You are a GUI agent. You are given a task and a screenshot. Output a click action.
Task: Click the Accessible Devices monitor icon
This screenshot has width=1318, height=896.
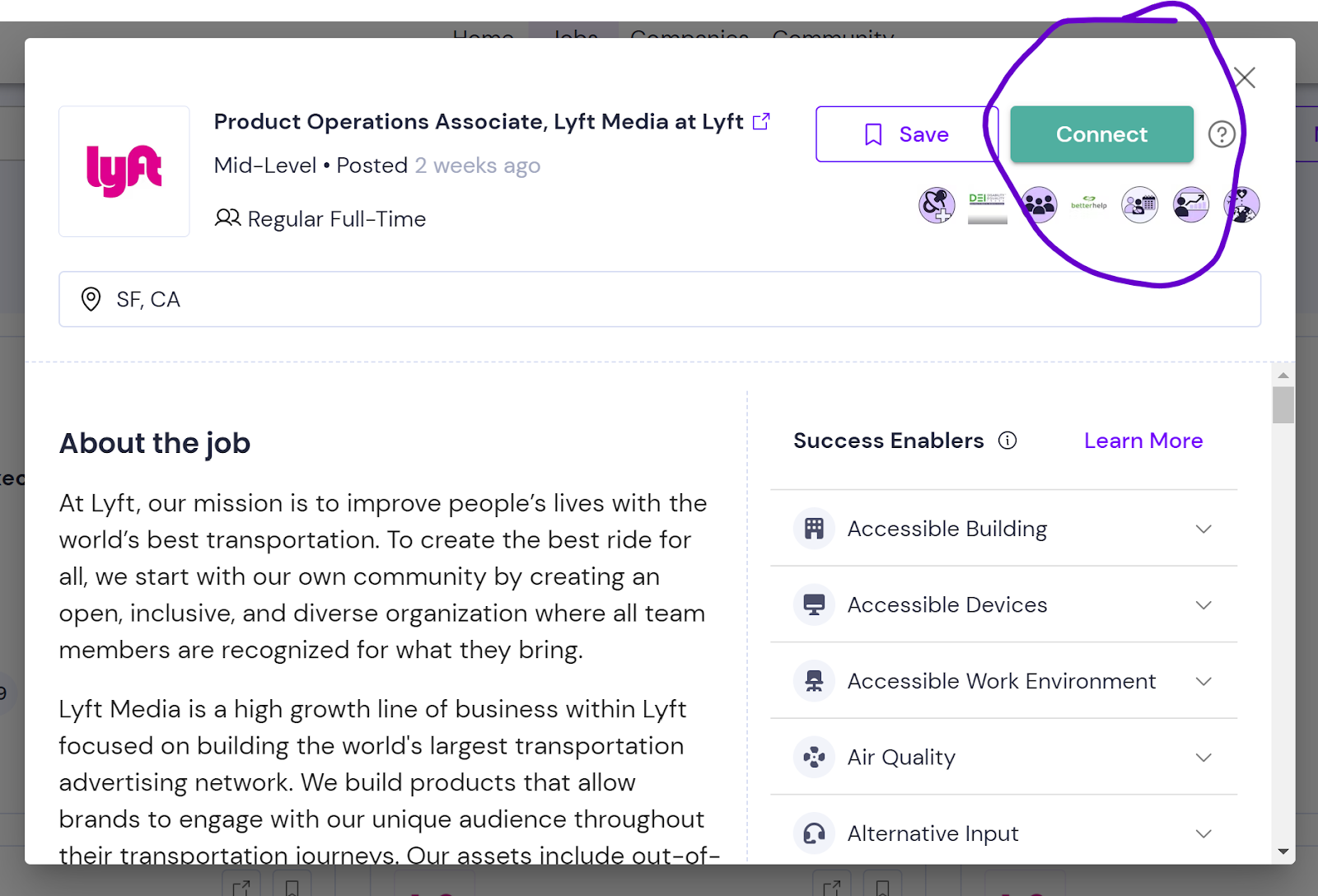pos(814,604)
